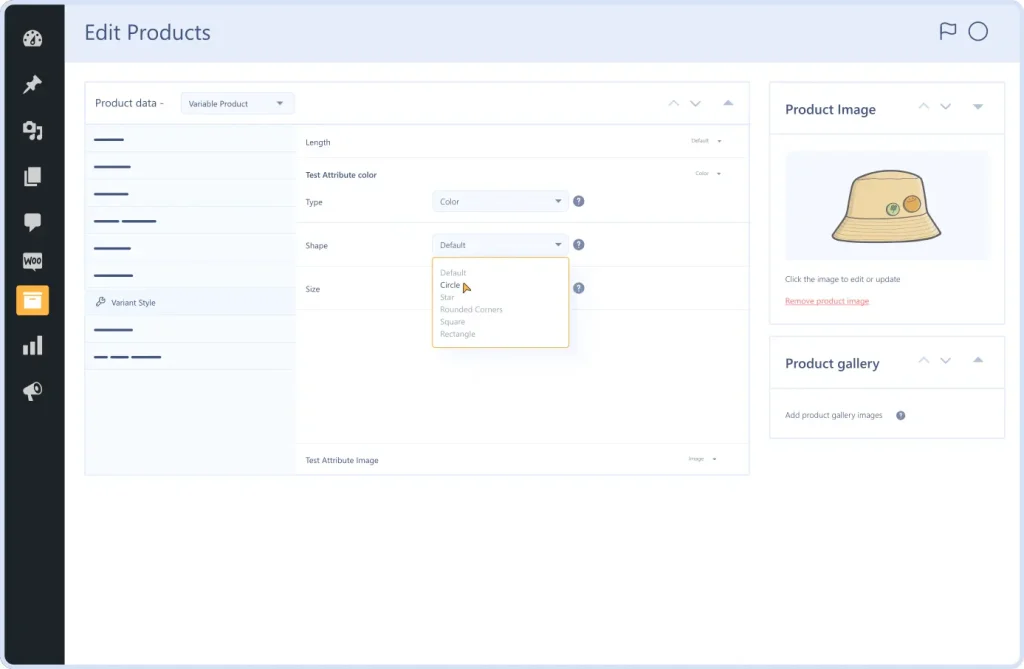Click the pin icon in the sidebar
The width and height of the screenshot is (1024, 669).
click(33, 85)
